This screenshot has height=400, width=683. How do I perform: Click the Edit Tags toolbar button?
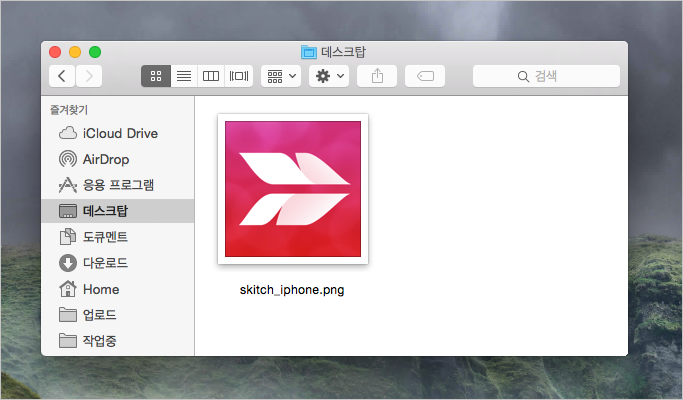point(425,76)
